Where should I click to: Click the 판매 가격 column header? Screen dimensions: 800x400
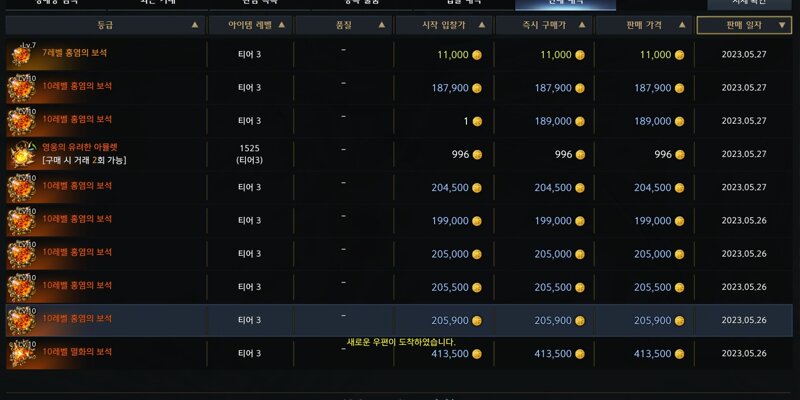(x=644, y=25)
